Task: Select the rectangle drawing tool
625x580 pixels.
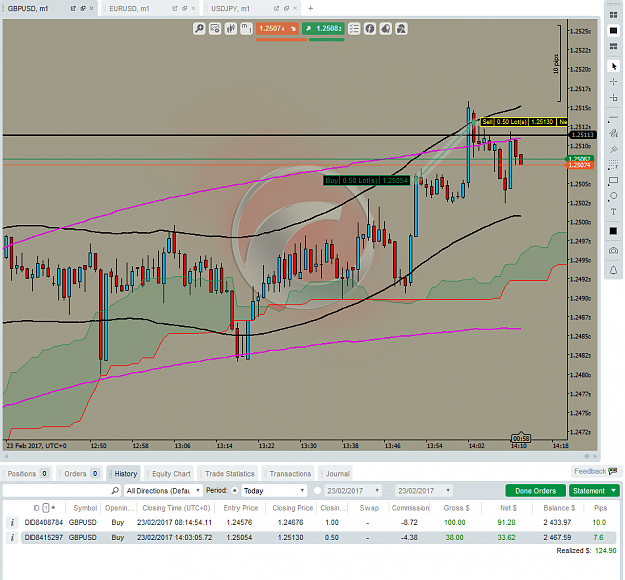Action: [x=613, y=181]
